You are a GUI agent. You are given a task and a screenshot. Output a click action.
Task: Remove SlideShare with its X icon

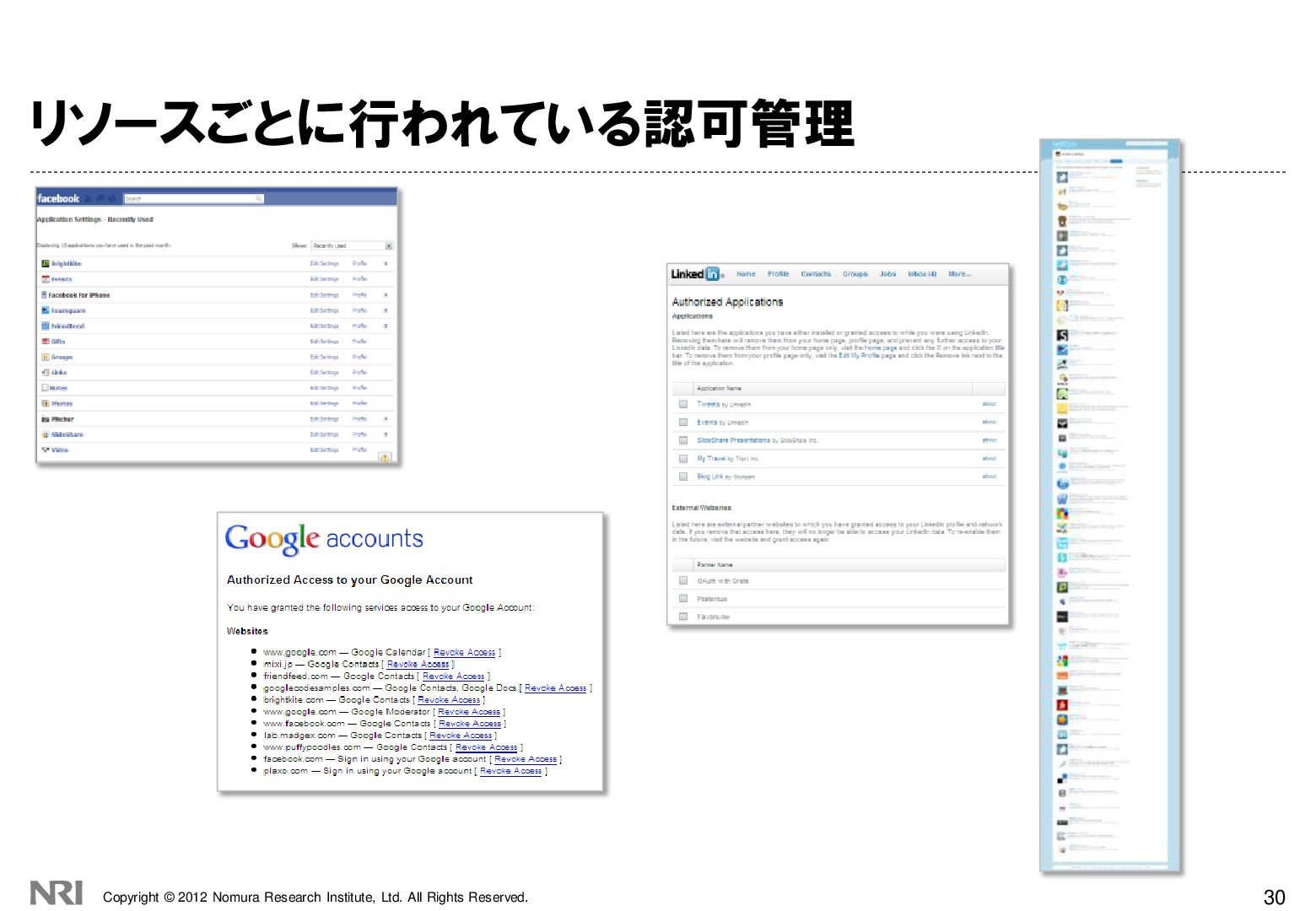pos(386,434)
